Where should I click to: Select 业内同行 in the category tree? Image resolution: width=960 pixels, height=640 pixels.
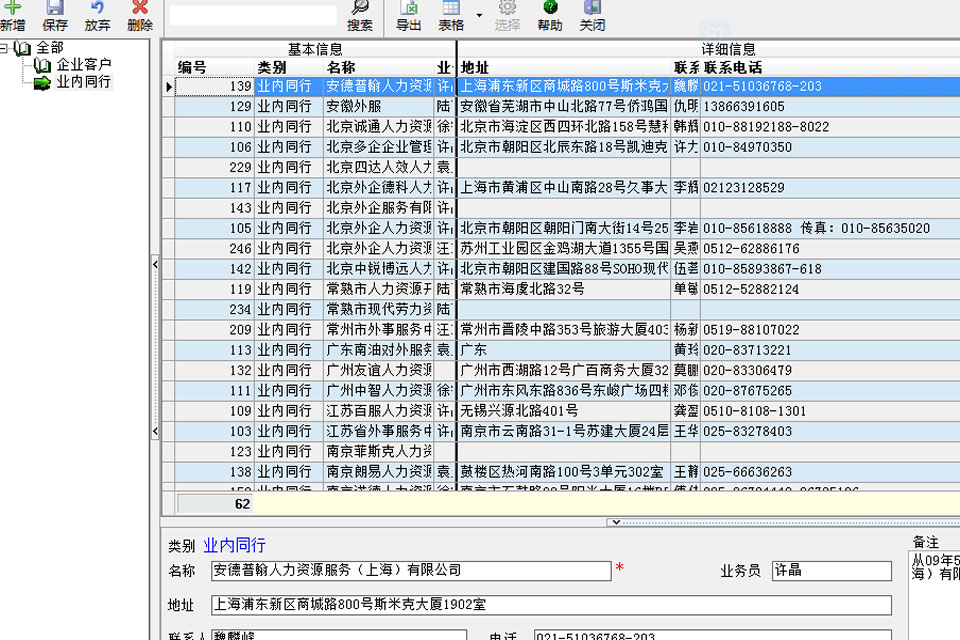(x=83, y=82)
